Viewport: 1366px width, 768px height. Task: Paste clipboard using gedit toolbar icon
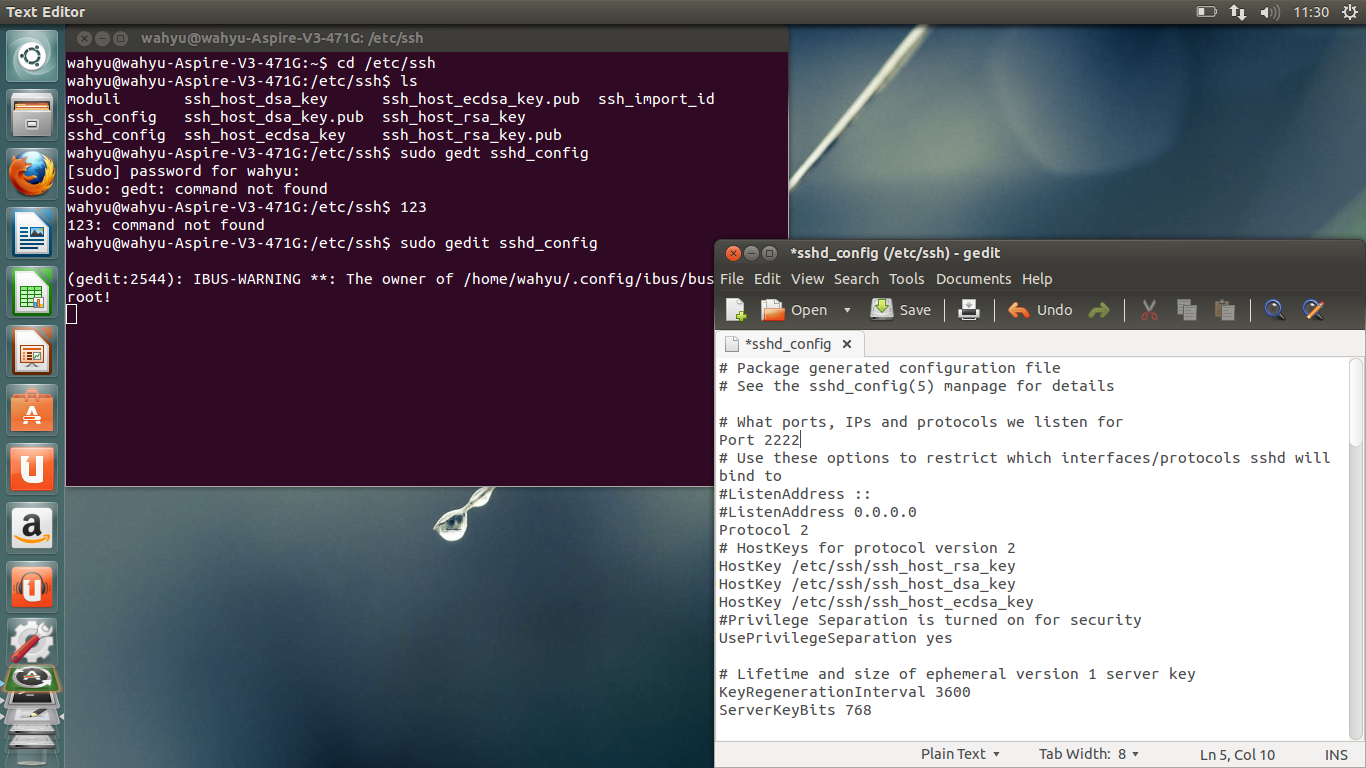tap(1224, 310)
